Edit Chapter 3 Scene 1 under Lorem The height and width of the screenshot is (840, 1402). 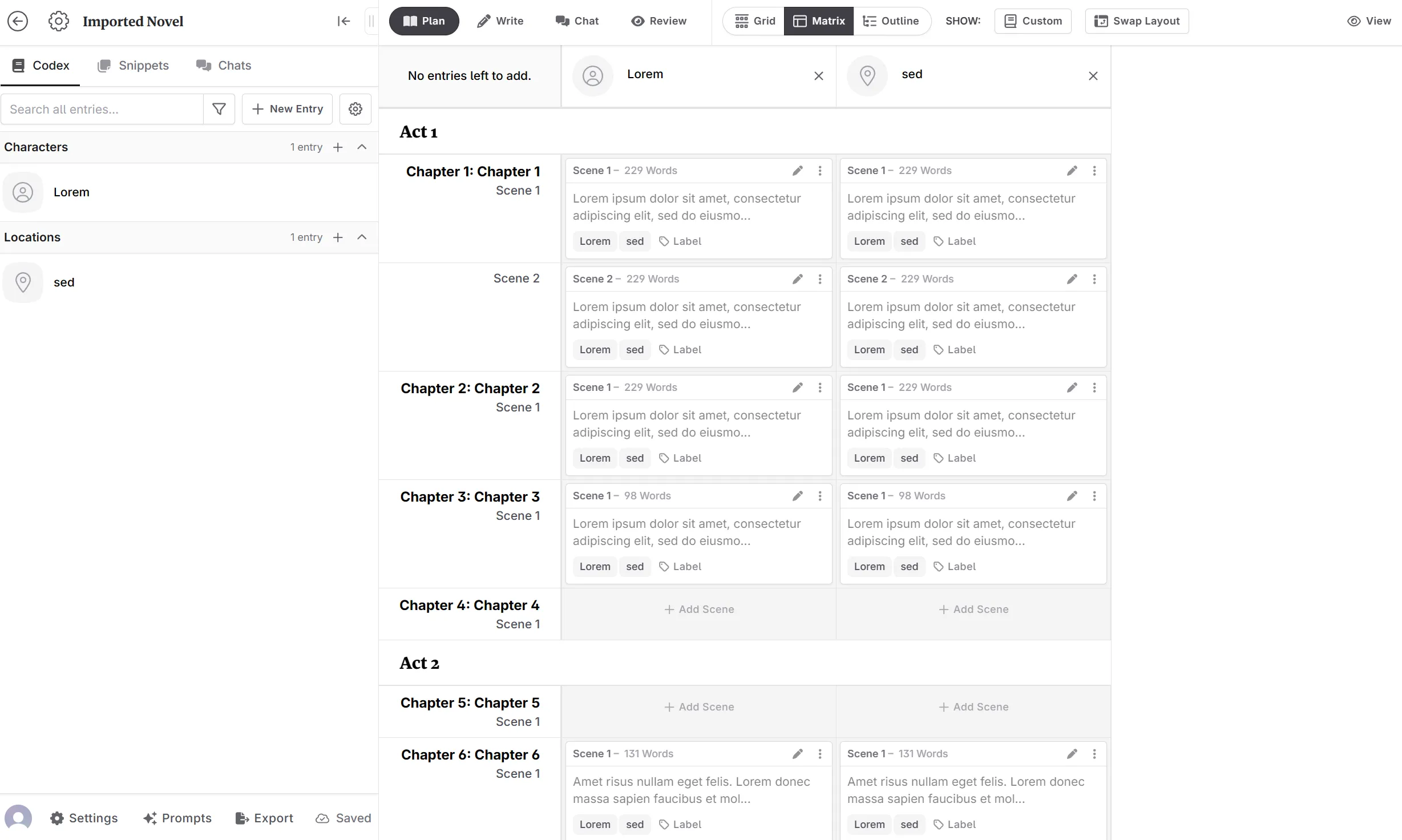[797, 496]
